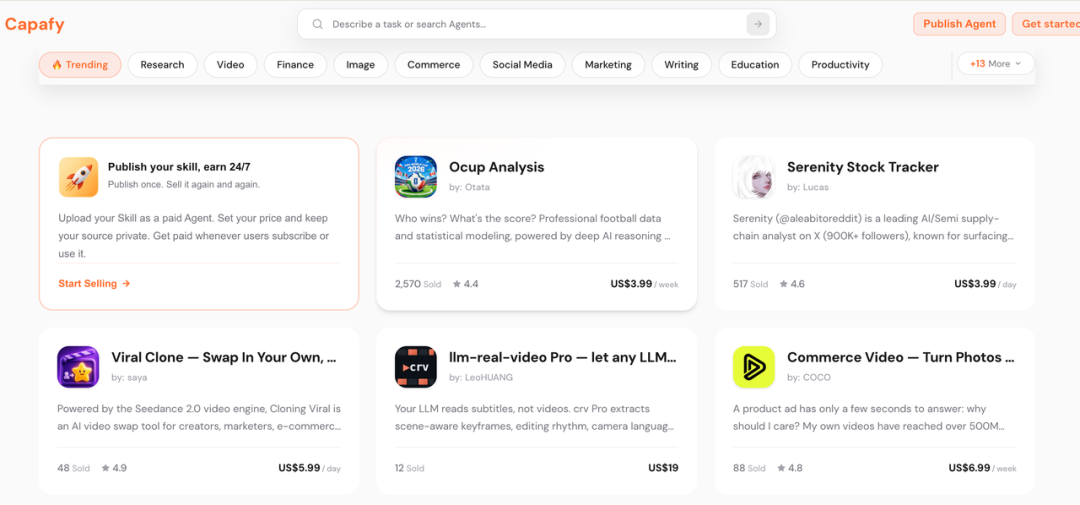Click author 'by: Lucas'
This screenshot has width=1080, height=505.
tap(808, 187)
